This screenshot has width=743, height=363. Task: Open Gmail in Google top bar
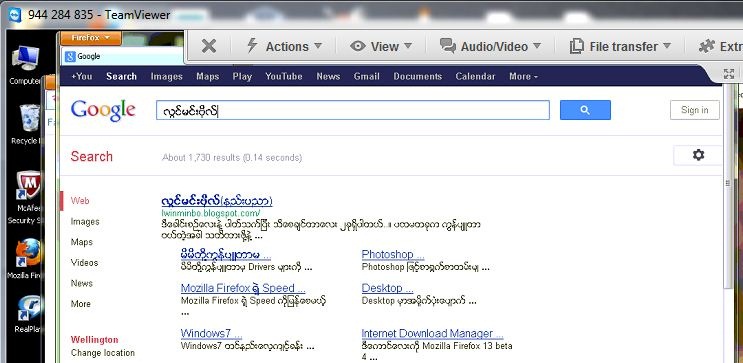click(x=366, y=76)
